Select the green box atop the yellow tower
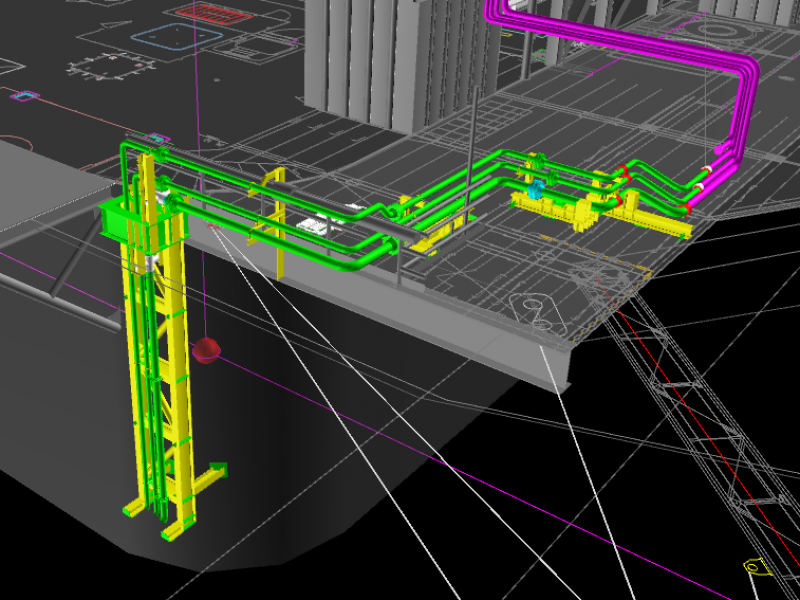 point(125,219)
